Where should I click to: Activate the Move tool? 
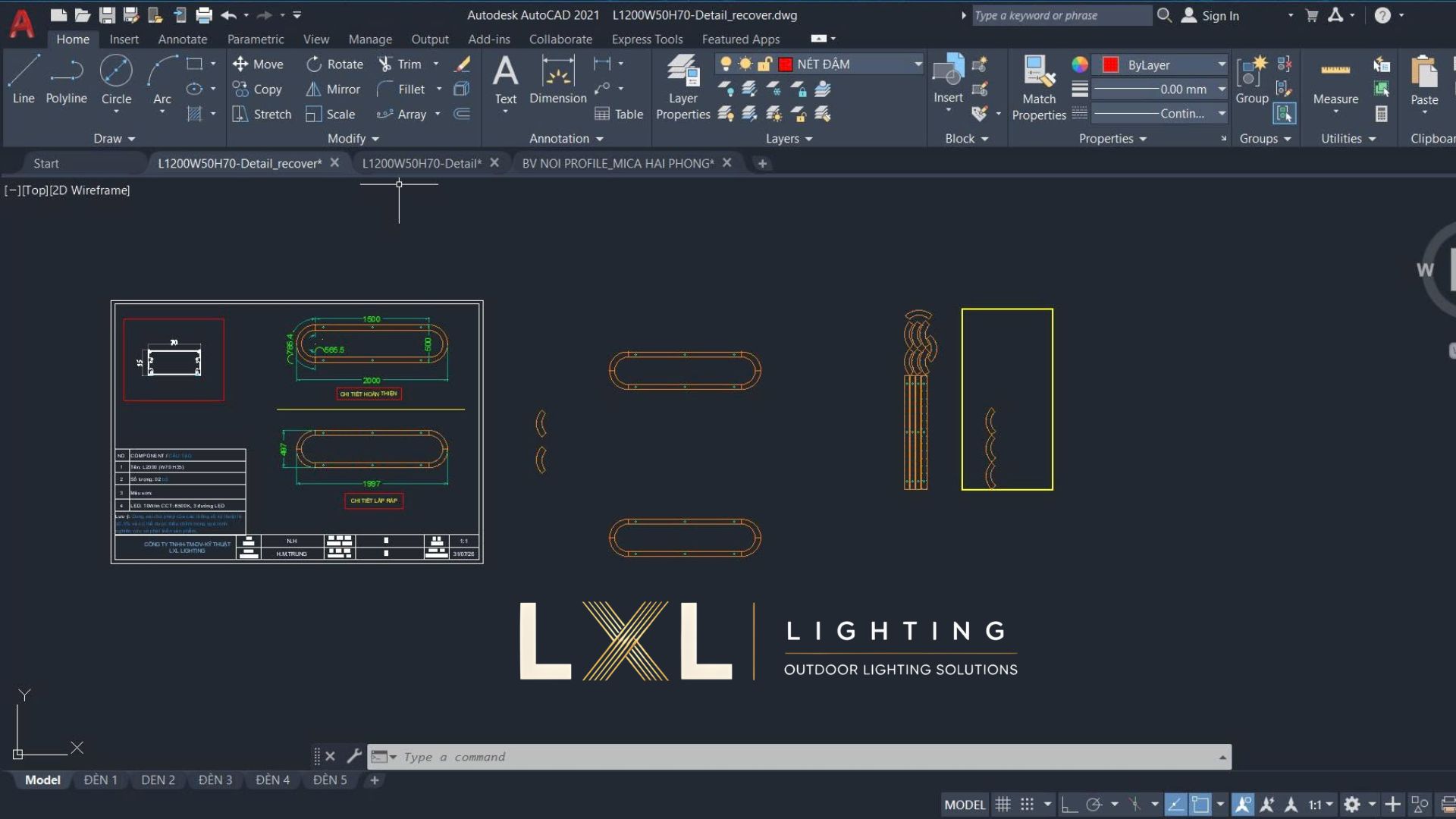click(x=258, y=64)
